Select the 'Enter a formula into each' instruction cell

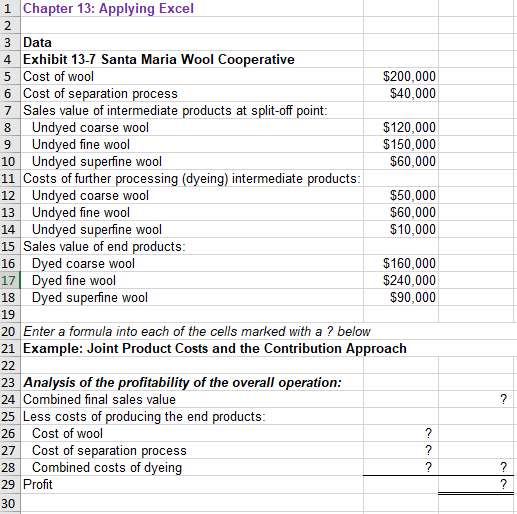tap(197, 332)
